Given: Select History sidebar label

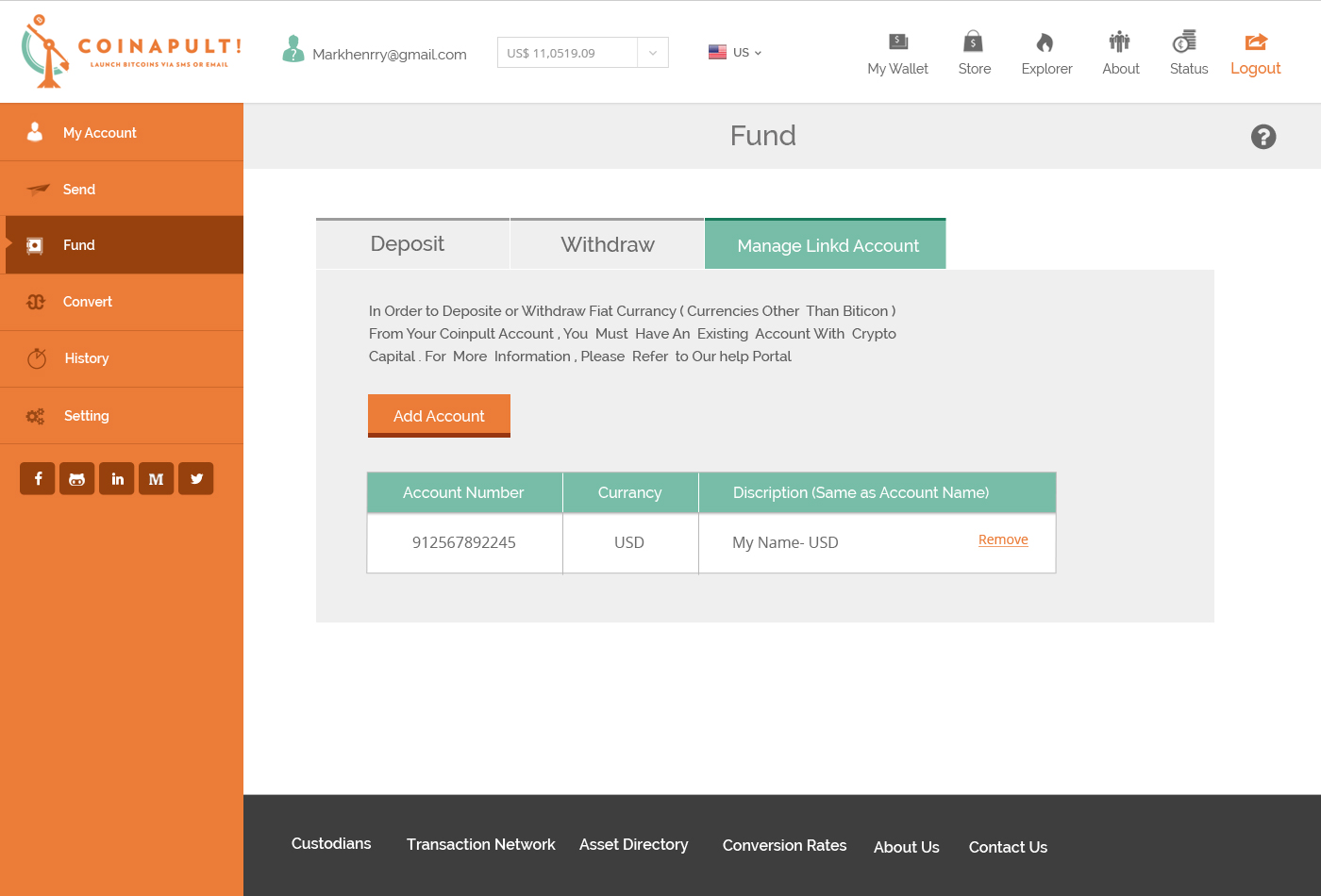Looking at the screenshot, I should tap(87, 358).
